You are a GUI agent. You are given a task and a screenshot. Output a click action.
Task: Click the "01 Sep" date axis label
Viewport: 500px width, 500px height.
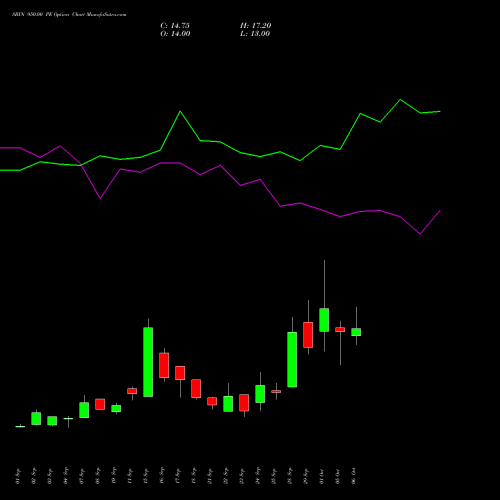[x=18, y=476]
